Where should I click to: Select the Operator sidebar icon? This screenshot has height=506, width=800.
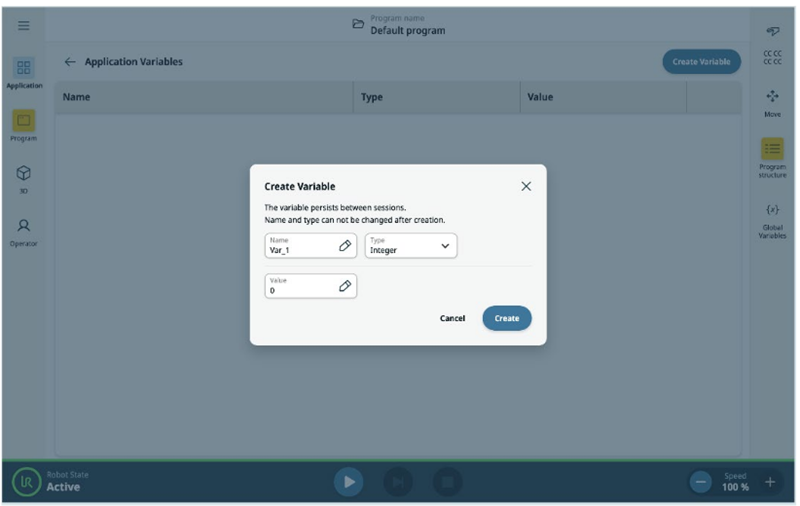tap(24, 230)
